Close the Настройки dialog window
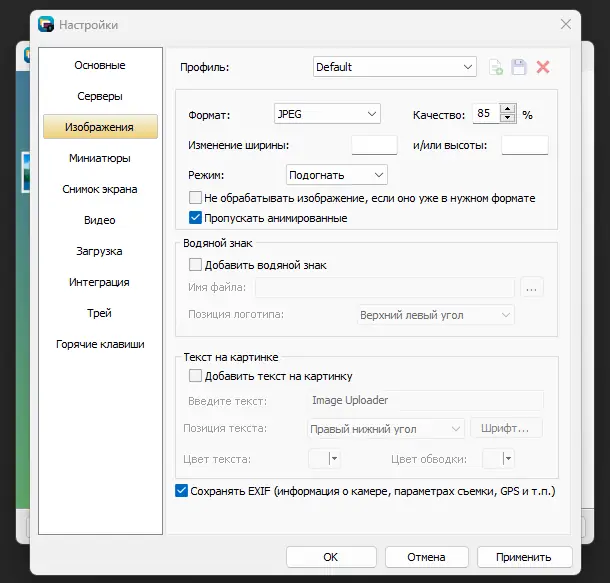610x583 pixels. (x=566, y=25)
